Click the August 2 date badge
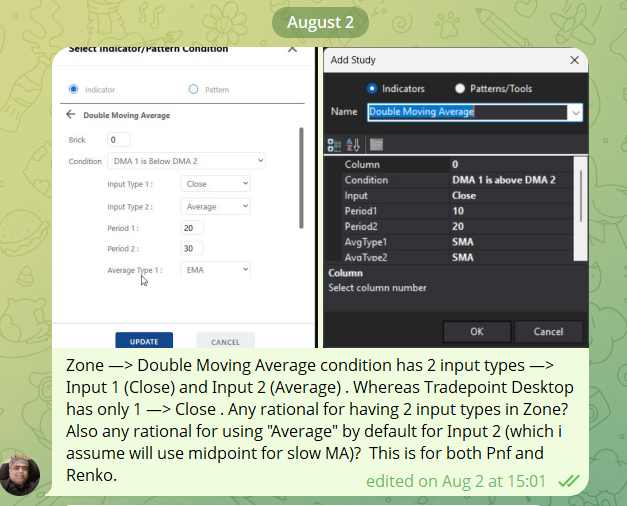This screenshot has width=627, height=506. click(320, 22)
